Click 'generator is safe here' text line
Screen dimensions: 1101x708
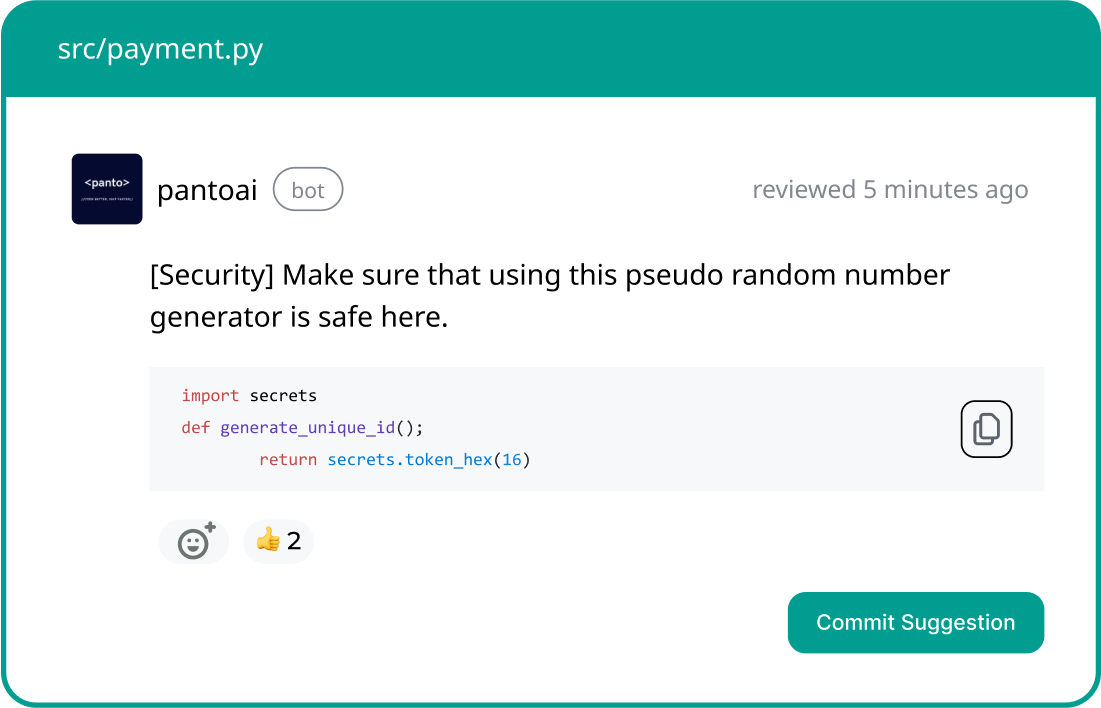pos(298,317)
